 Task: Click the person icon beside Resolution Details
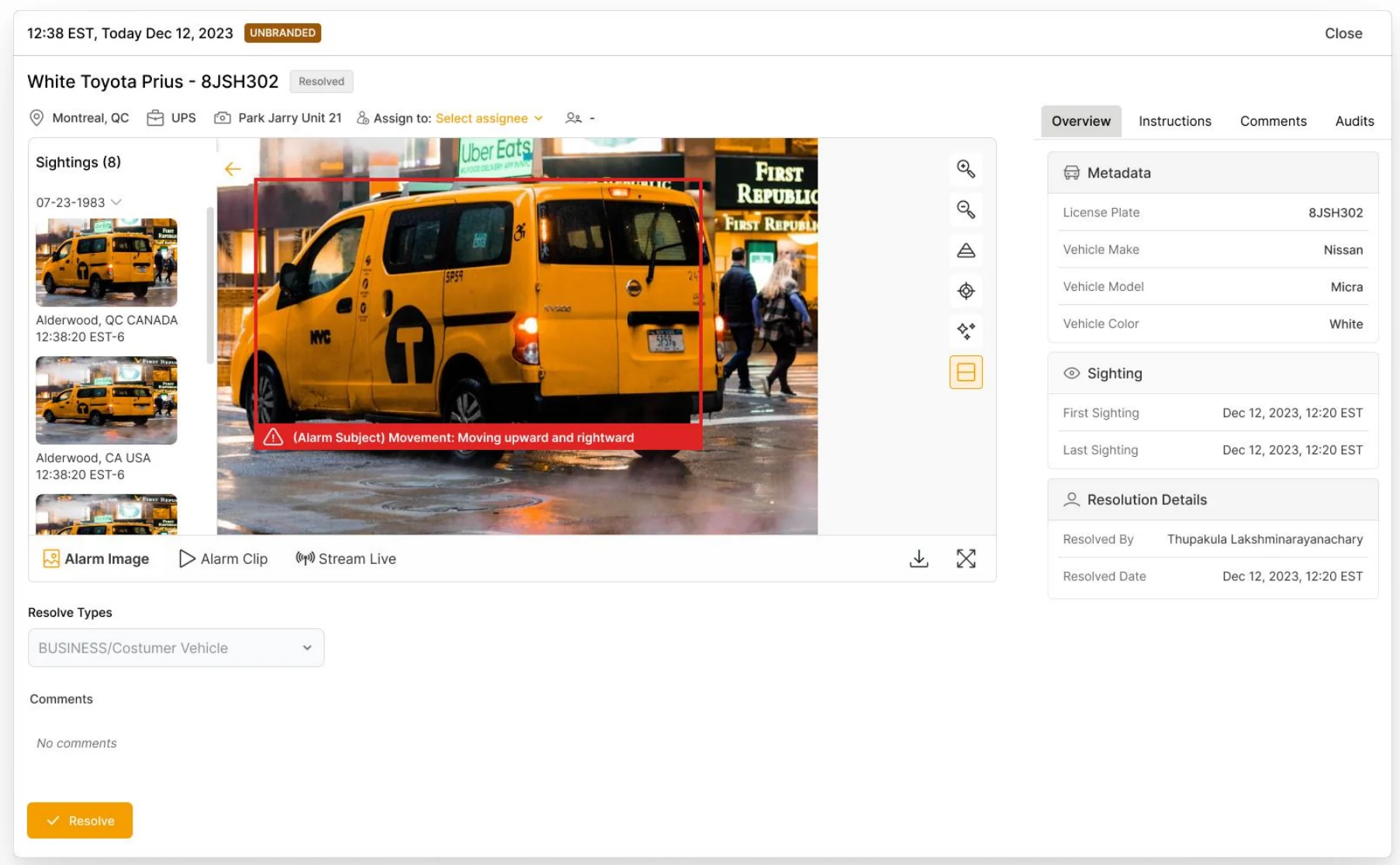pyautogui.click(x=1071, y=500)
